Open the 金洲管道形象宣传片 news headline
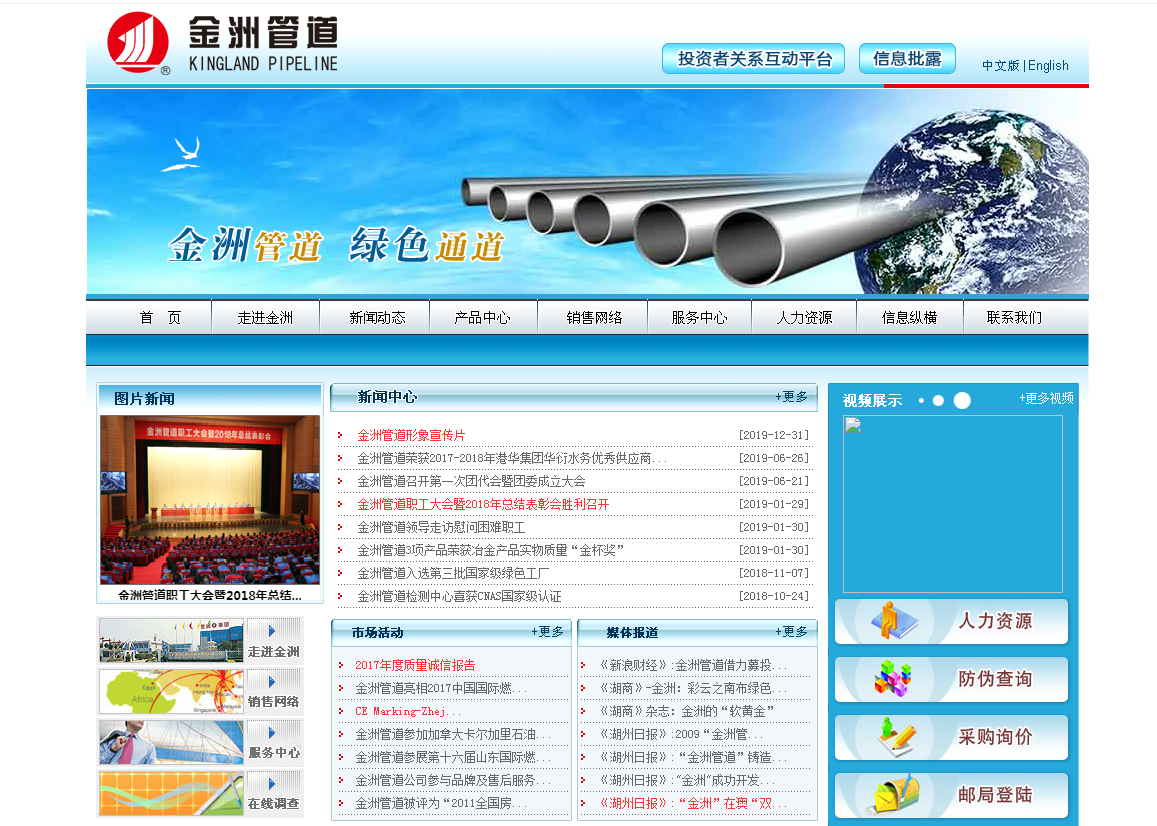The width and height of the screenshot is (1157, 826). pyautogui.click(x=411, y=435)
